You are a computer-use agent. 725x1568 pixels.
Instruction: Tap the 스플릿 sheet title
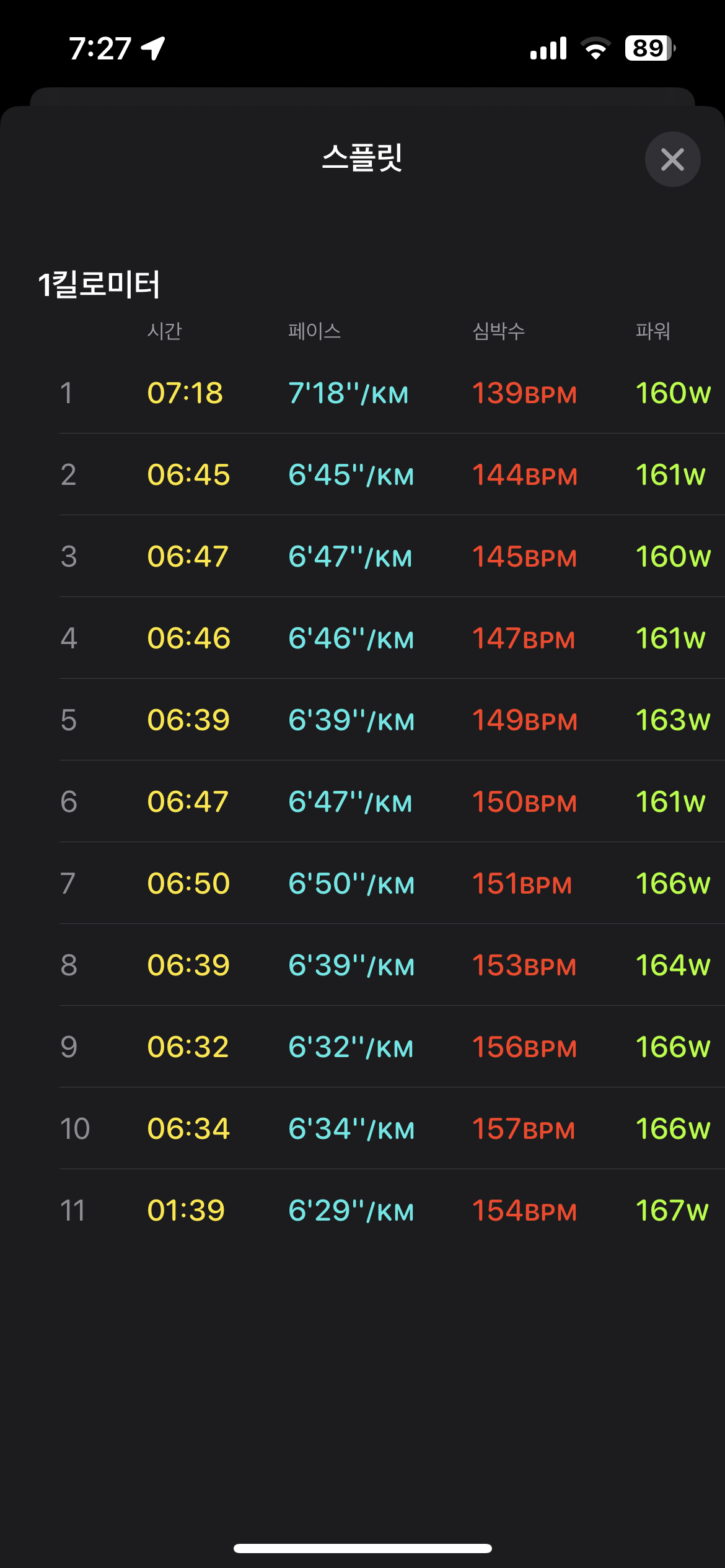[x=362, y=157]
